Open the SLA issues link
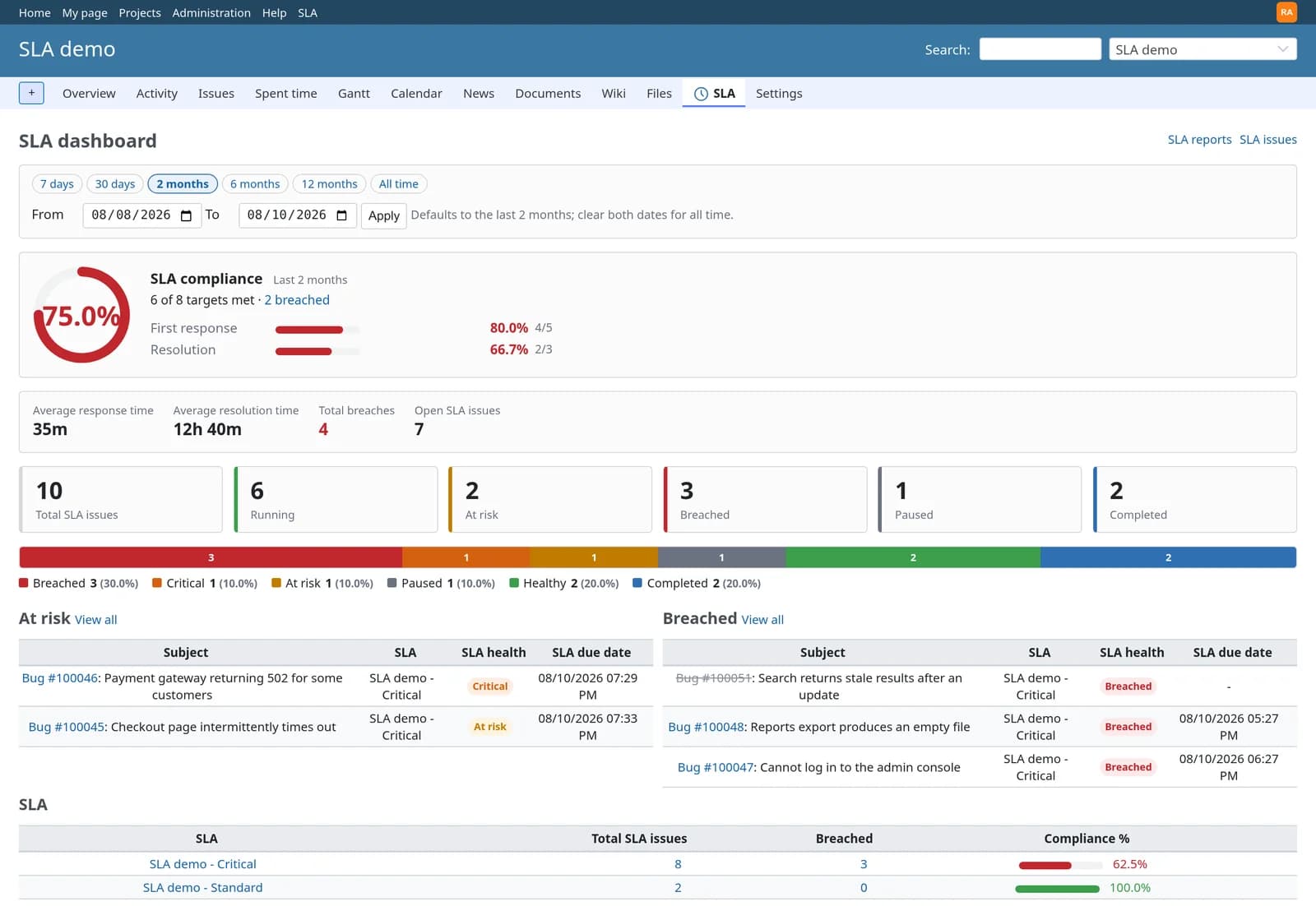 pyautogui.click(x=1268, y=140)
